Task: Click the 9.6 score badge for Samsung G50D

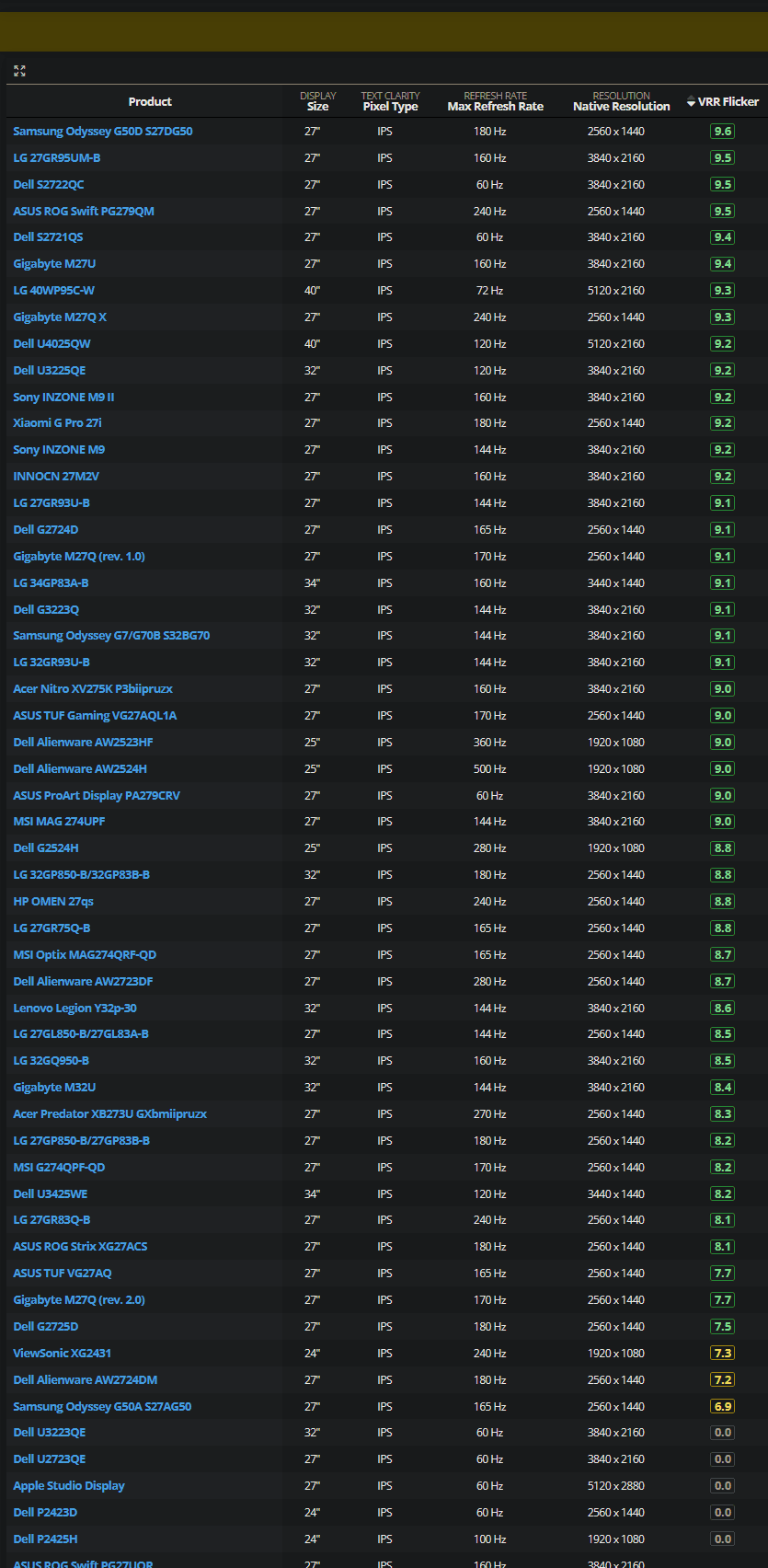Action: pyautogui.click(x=723, y=132)
